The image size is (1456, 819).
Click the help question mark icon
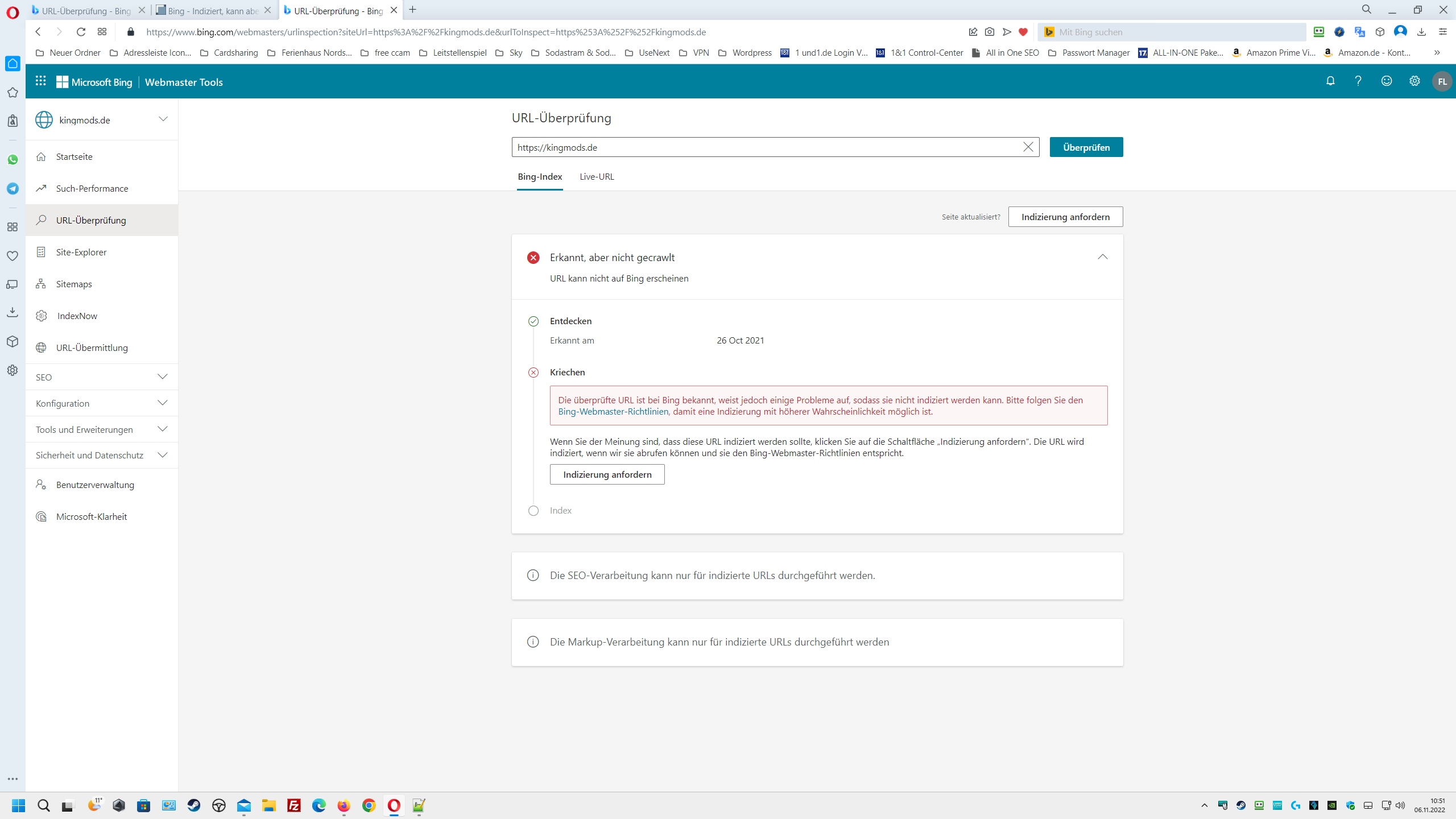(1358, 81)
